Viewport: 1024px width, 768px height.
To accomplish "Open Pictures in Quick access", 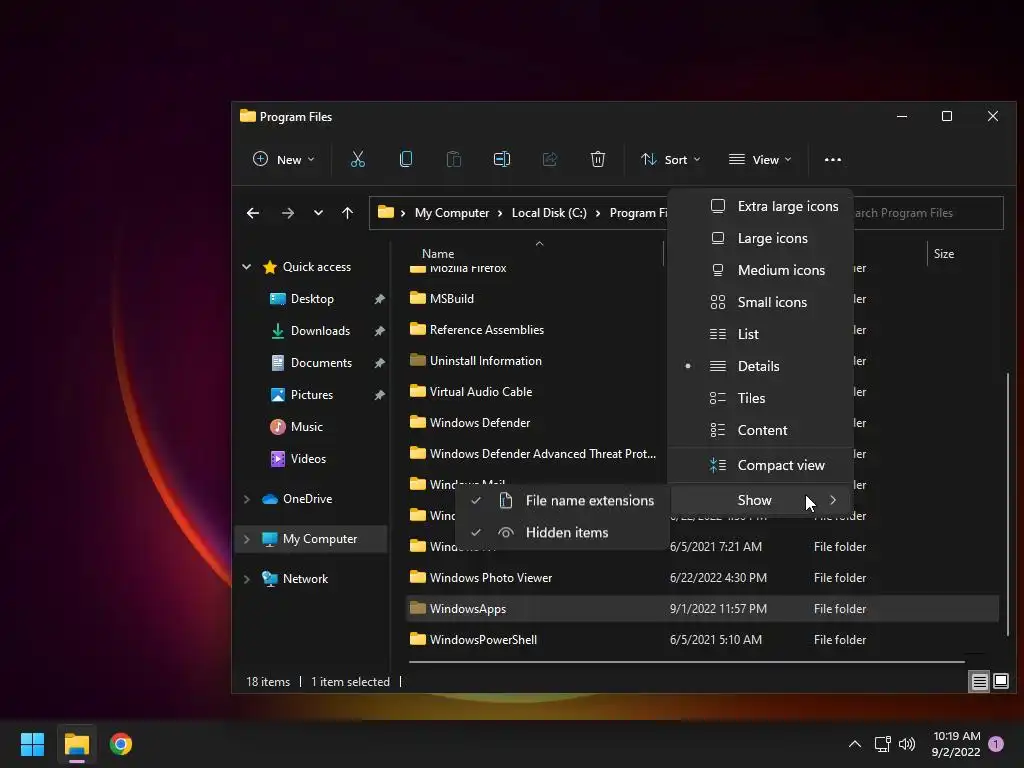I will pyautogui.click(x=312, y=395).
